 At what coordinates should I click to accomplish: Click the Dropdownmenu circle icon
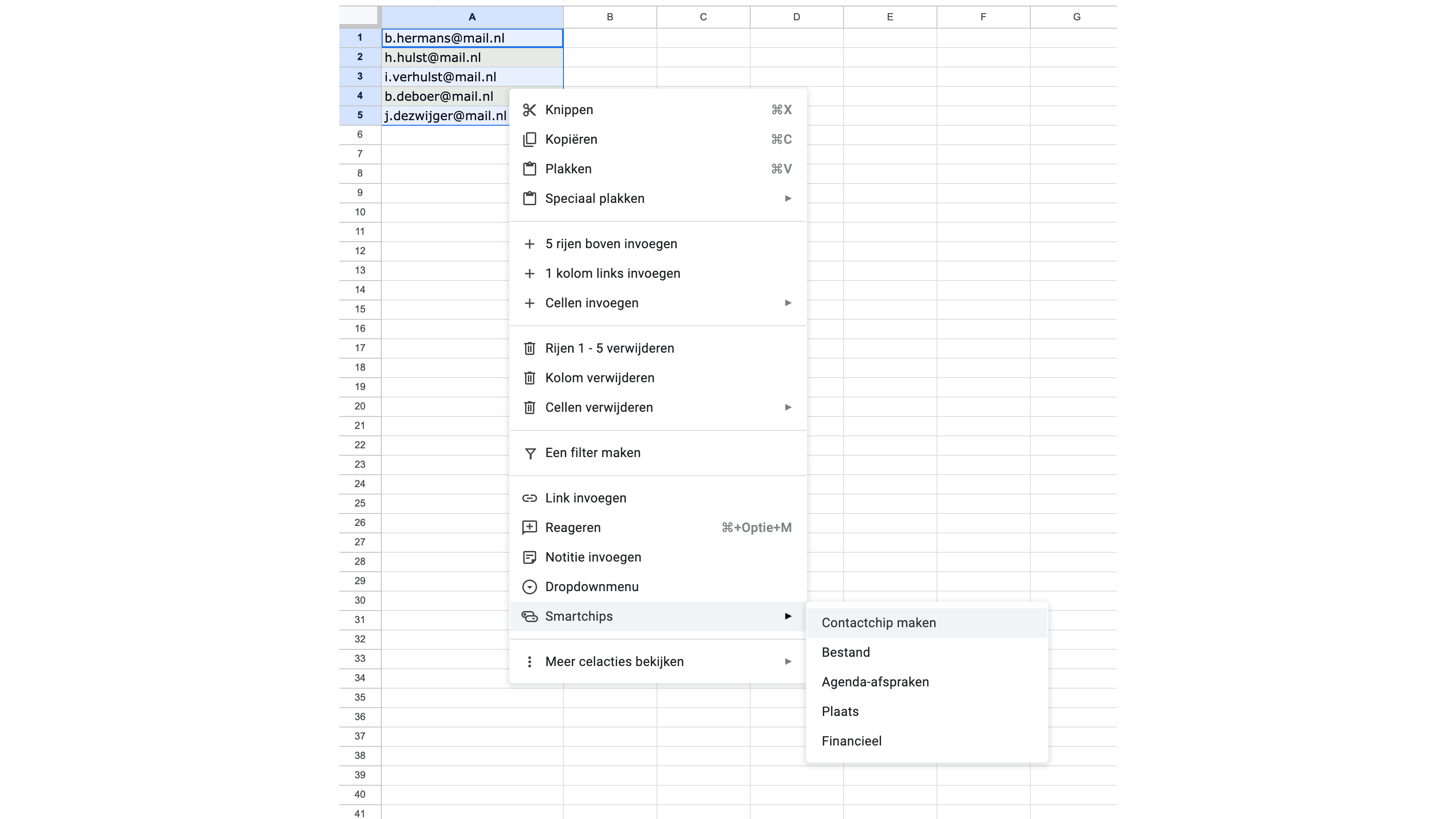pos(529,587)
